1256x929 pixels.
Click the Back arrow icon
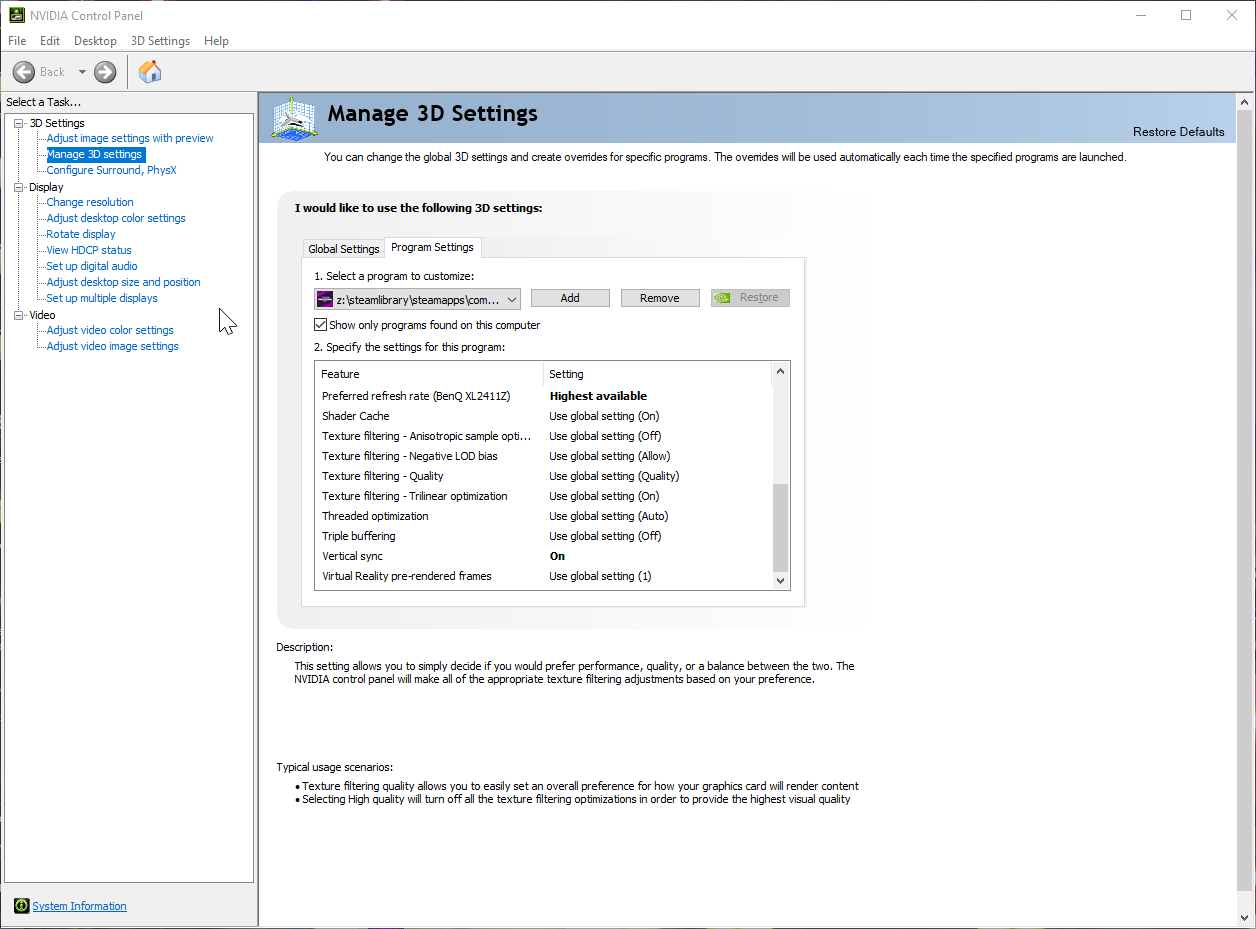pyautogui.click(x=24, y=72)
